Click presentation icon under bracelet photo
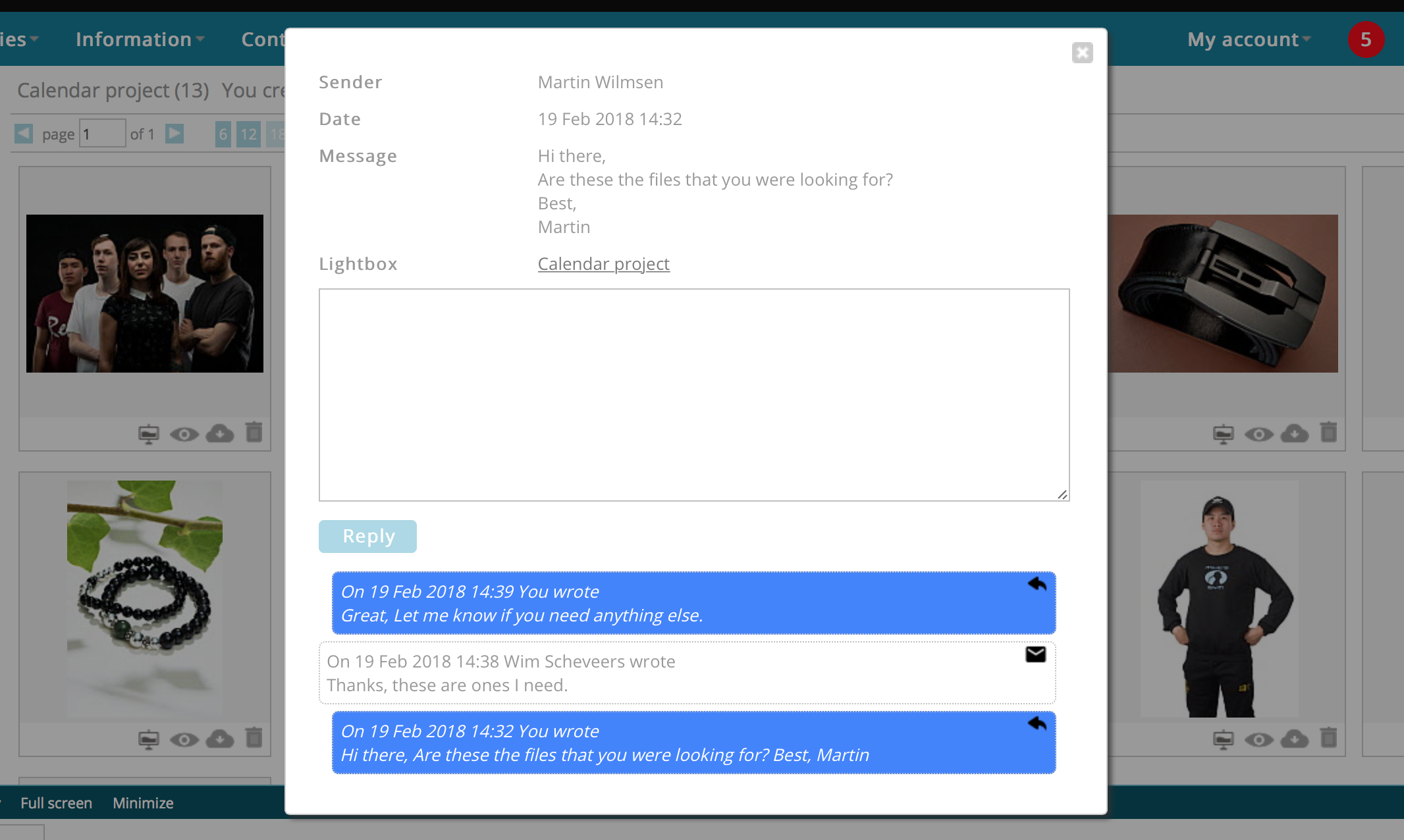This screenshot has height=840, width=1404. [x=149, y=740]
